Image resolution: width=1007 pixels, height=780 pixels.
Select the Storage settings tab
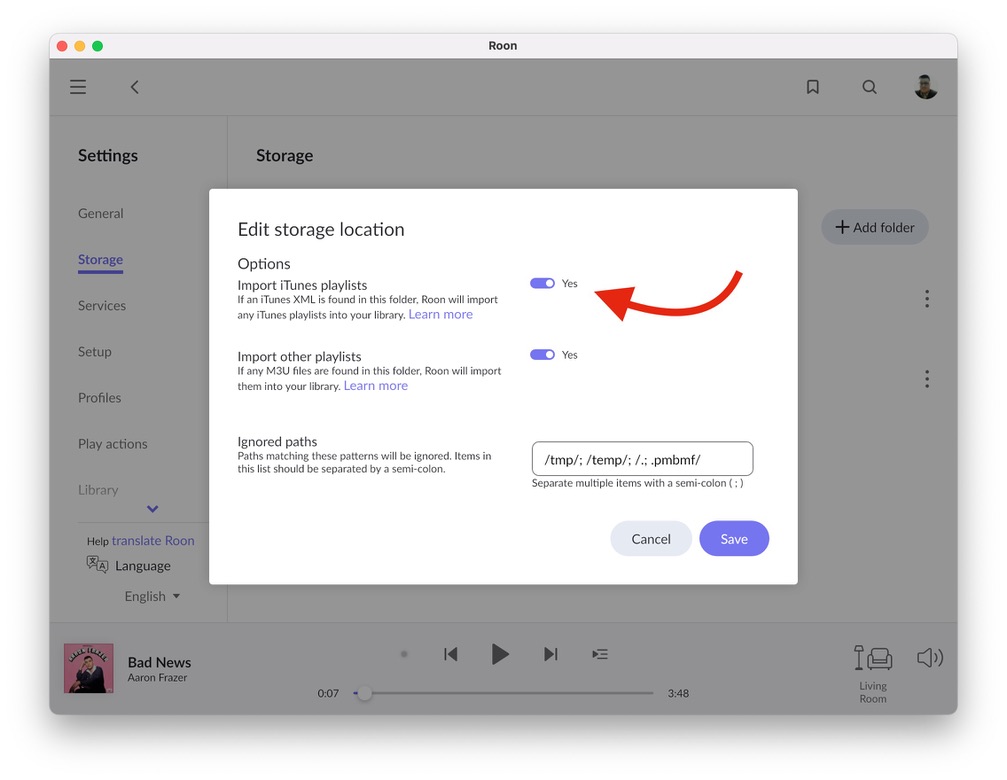(x=100, y=259)
